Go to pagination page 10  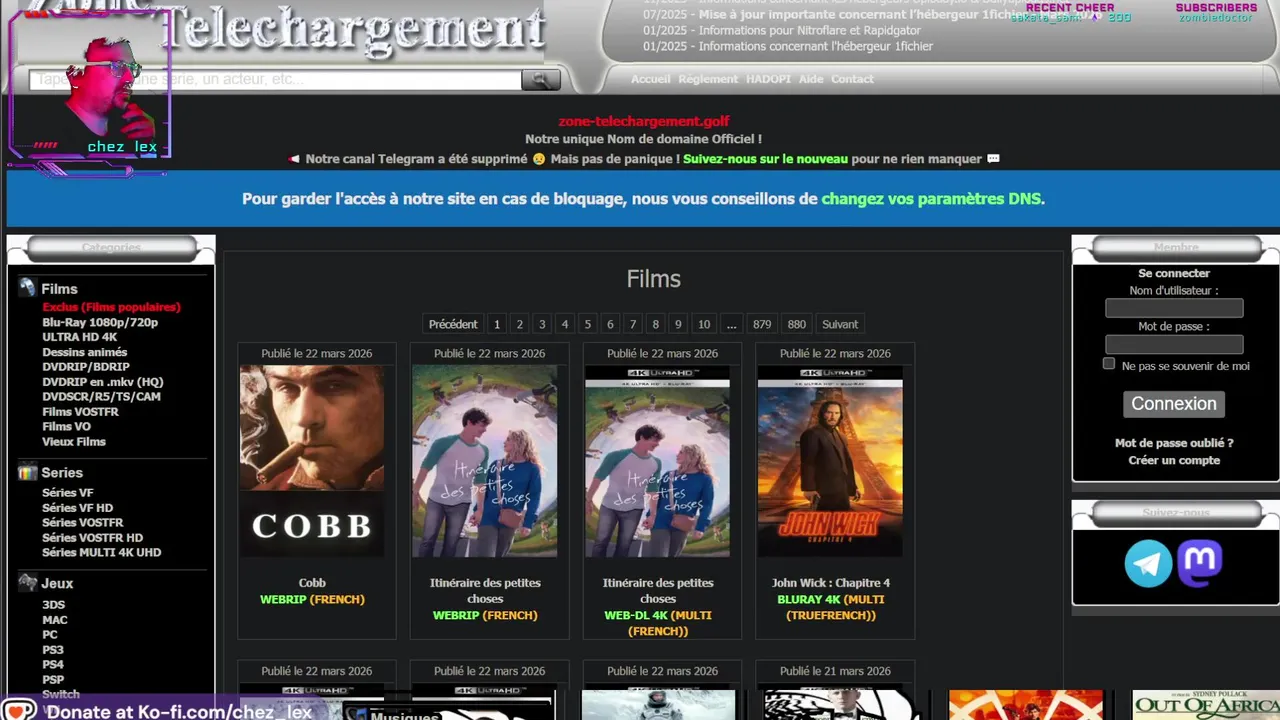[x=704, y=324]
